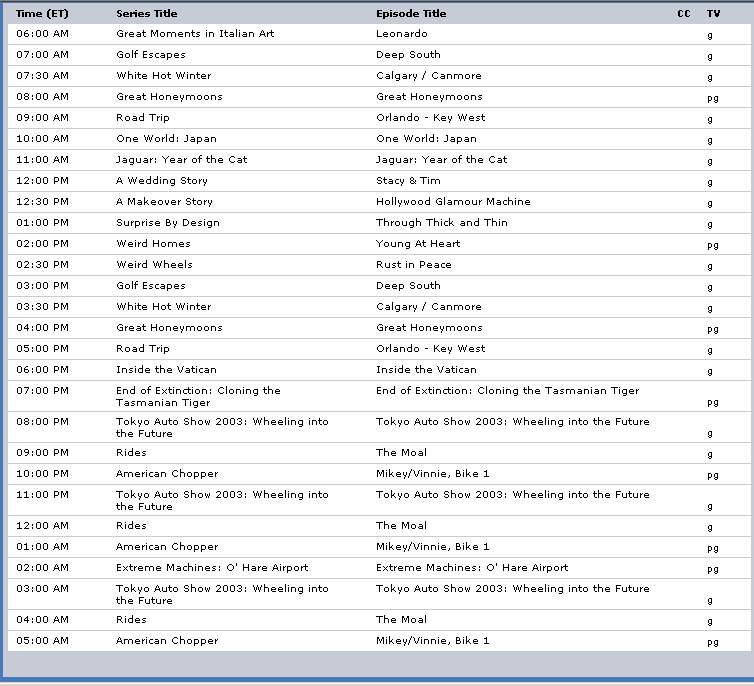Click Through Thick and Thin episode
Image resolution: width=754 pixels, height=686 pixels.
click(x=442, y=223)
